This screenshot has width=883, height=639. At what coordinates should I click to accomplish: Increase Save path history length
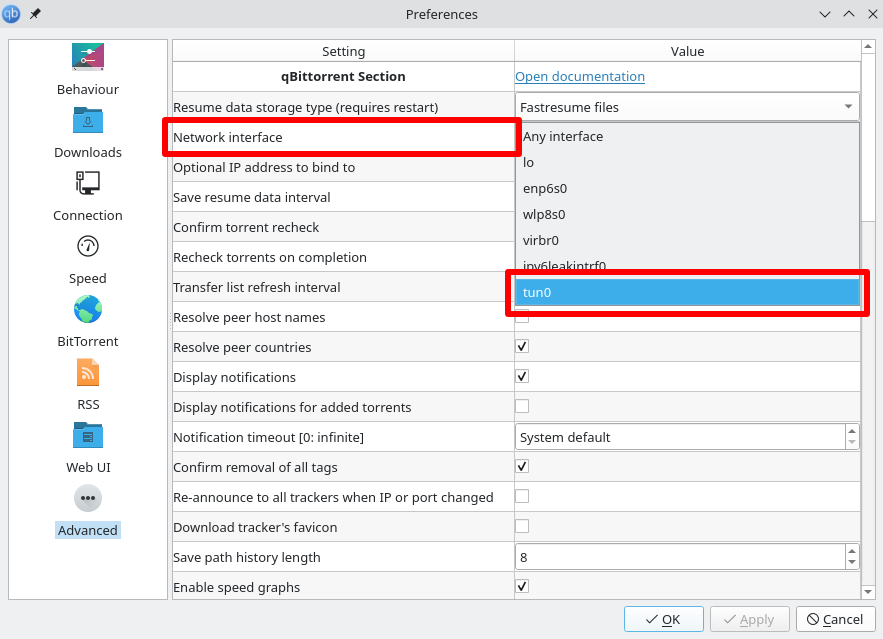(x=852, y=551)
